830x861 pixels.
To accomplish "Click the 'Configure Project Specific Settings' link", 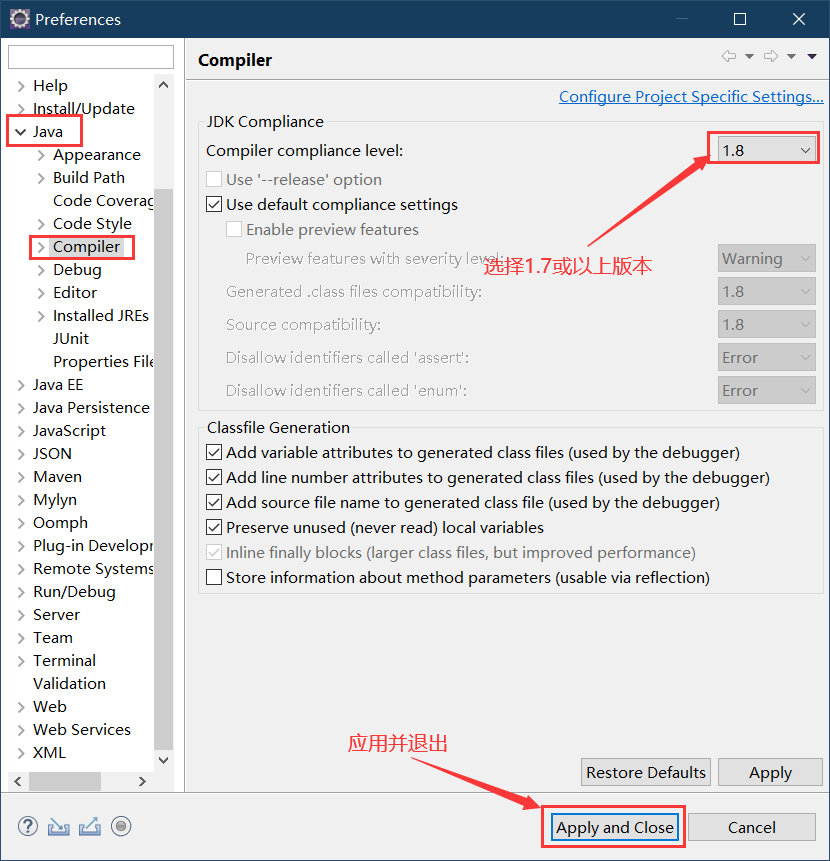I will [691, 96].
